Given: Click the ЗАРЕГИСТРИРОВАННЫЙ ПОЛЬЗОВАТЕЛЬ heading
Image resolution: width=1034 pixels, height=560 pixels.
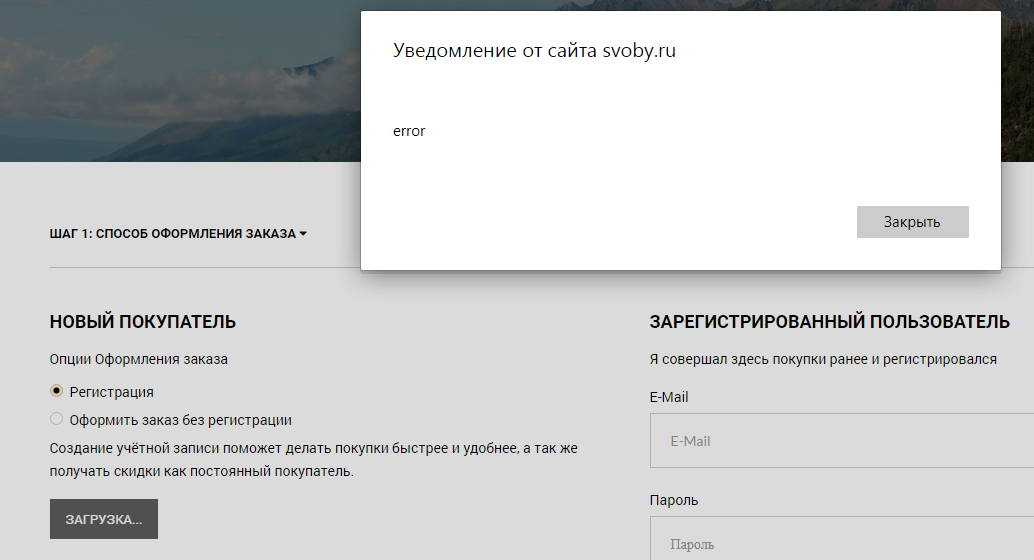Looking at the screenshot, I should click(x=830, y=322).
